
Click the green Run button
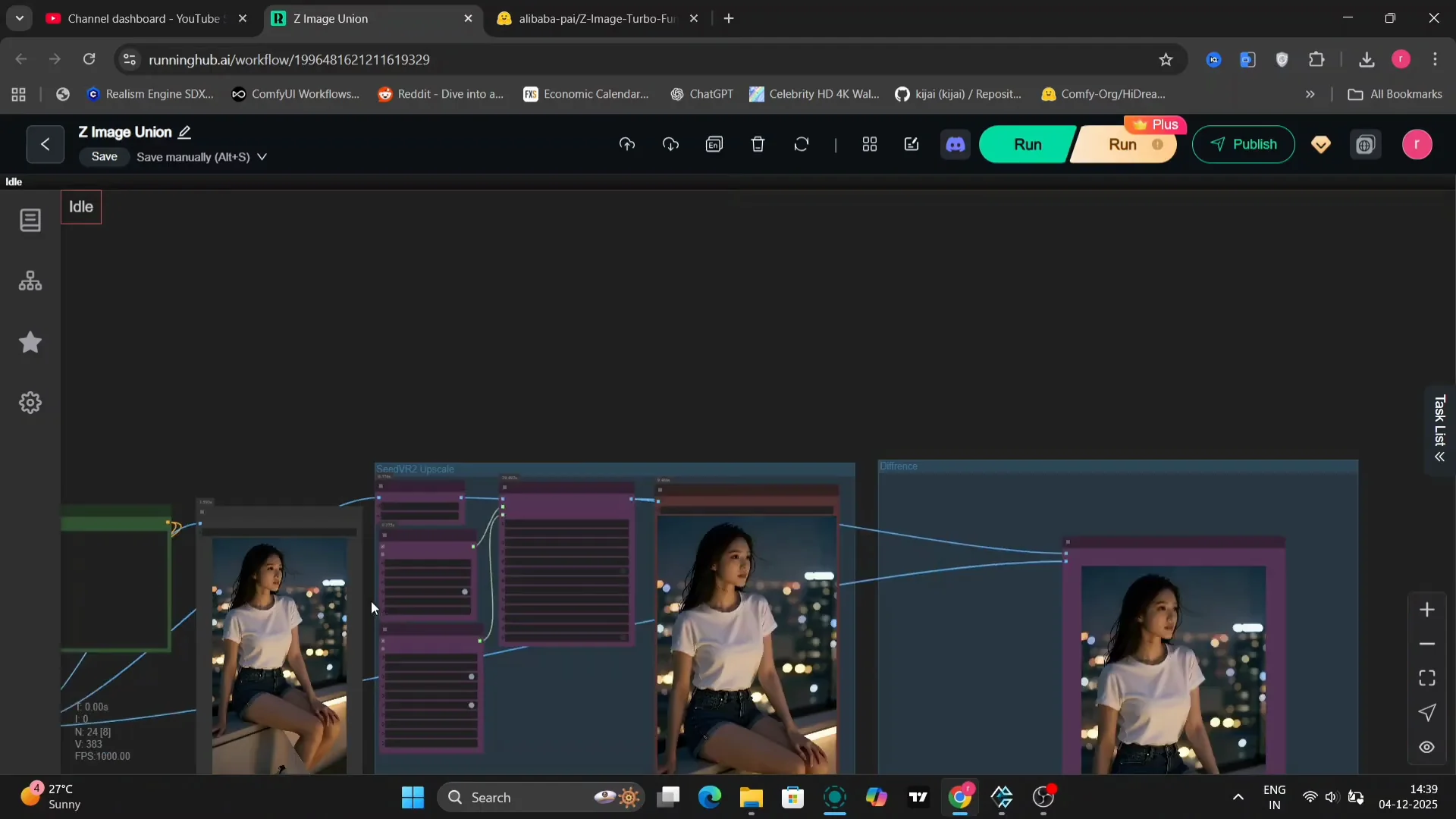click(1027, 144)
